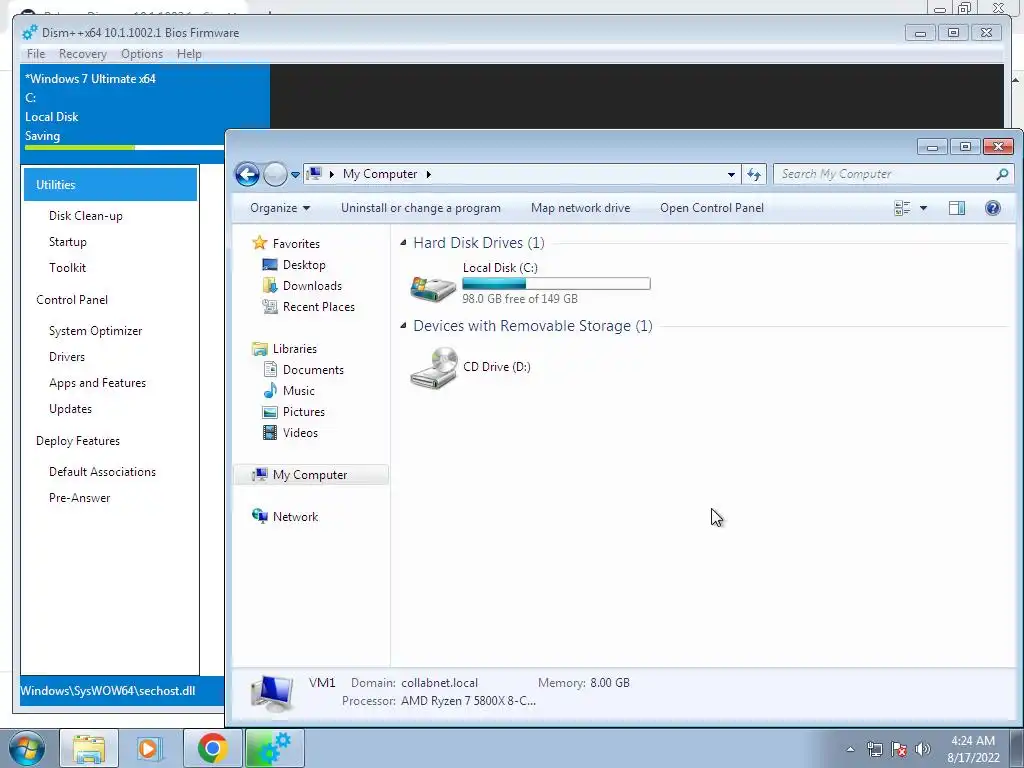Open Disk Clean-up in Dism++
This screenshot has height=768, width=1024.
86,216
